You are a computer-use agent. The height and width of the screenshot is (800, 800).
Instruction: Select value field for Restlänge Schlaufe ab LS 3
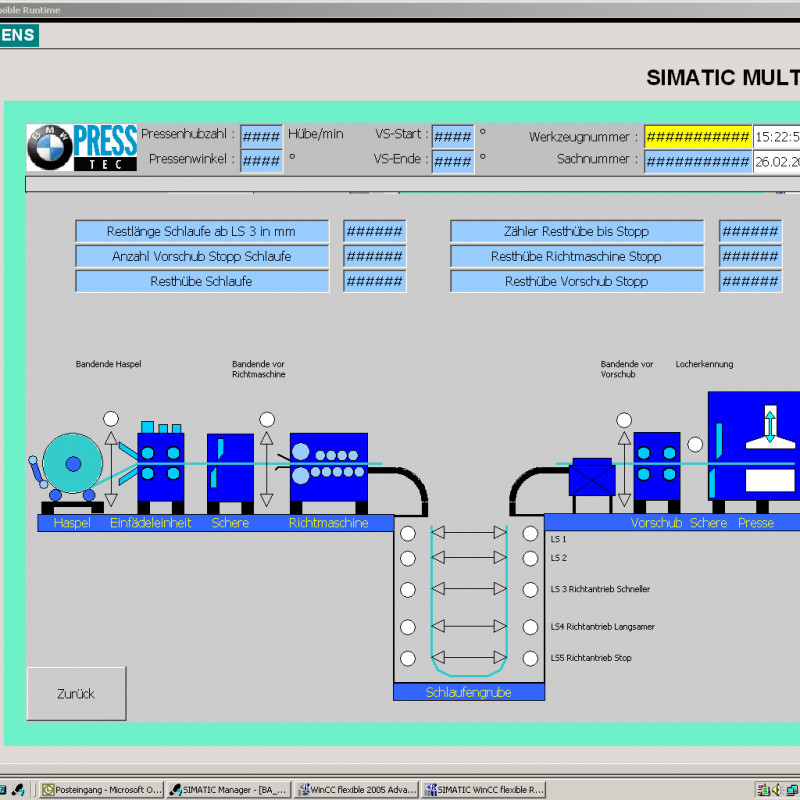tap(374, 231)
